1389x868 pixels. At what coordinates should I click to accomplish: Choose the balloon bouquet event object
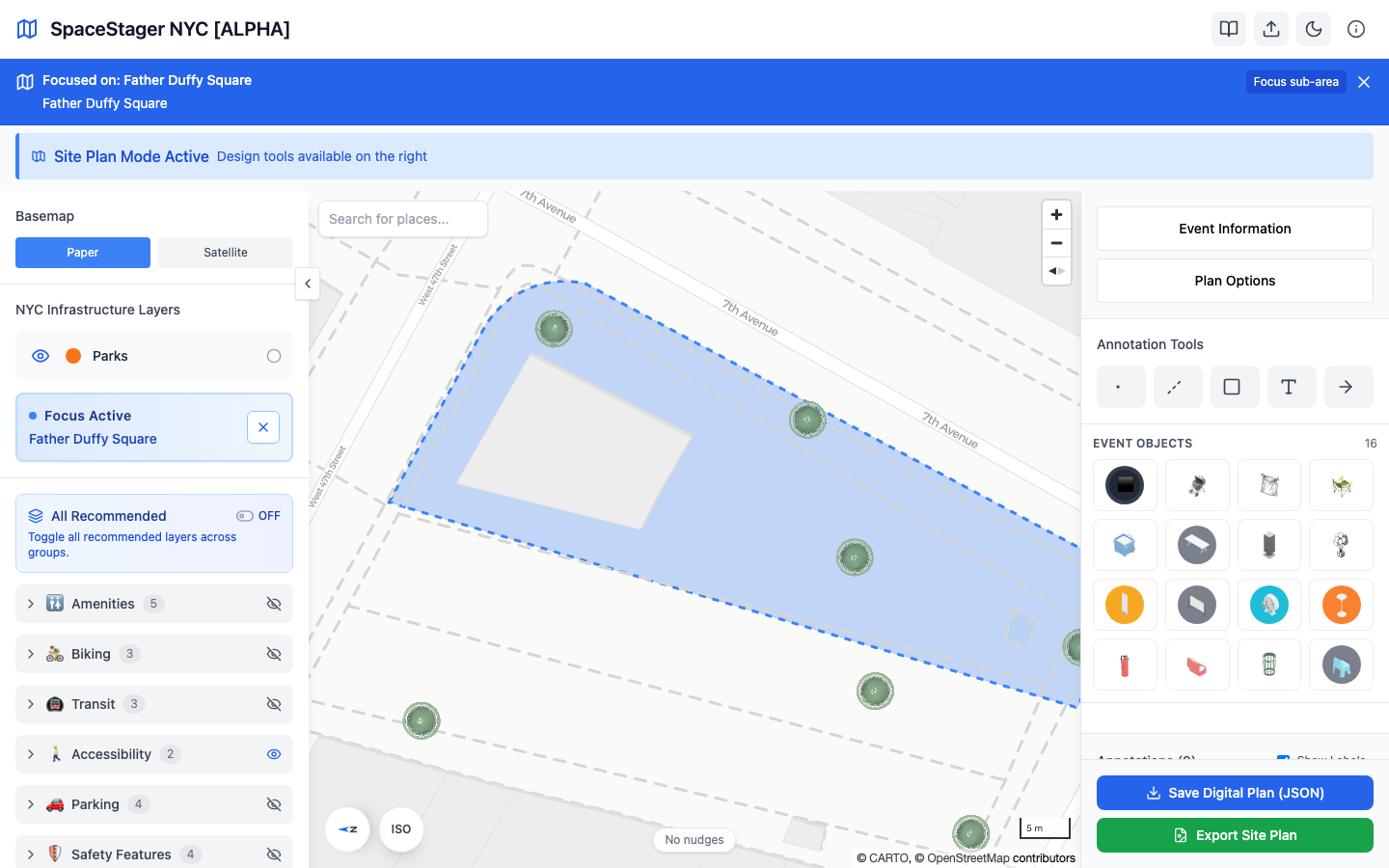point(1341,545)
